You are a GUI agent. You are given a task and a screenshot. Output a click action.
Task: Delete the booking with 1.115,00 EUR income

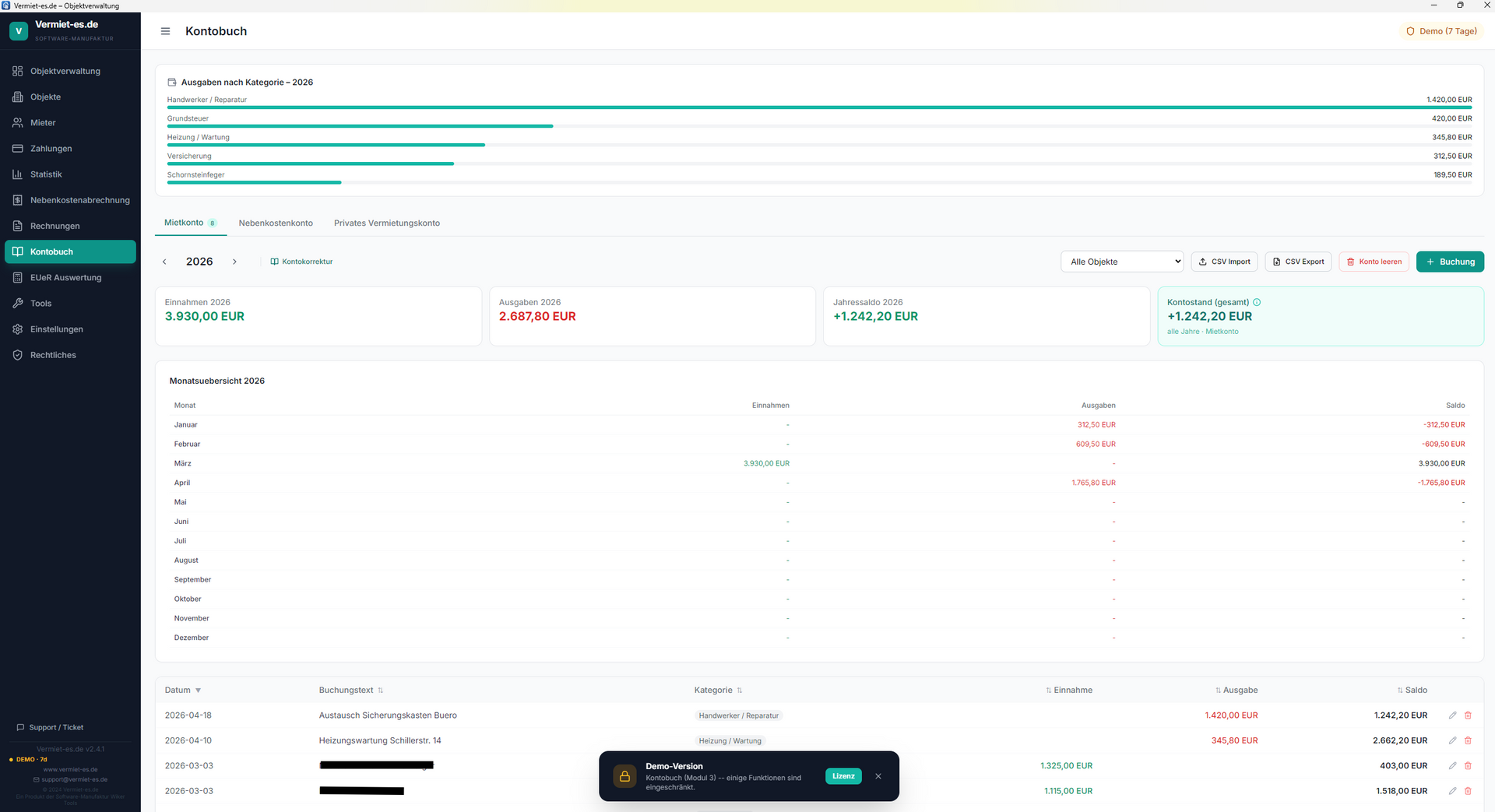[1468, 791]
